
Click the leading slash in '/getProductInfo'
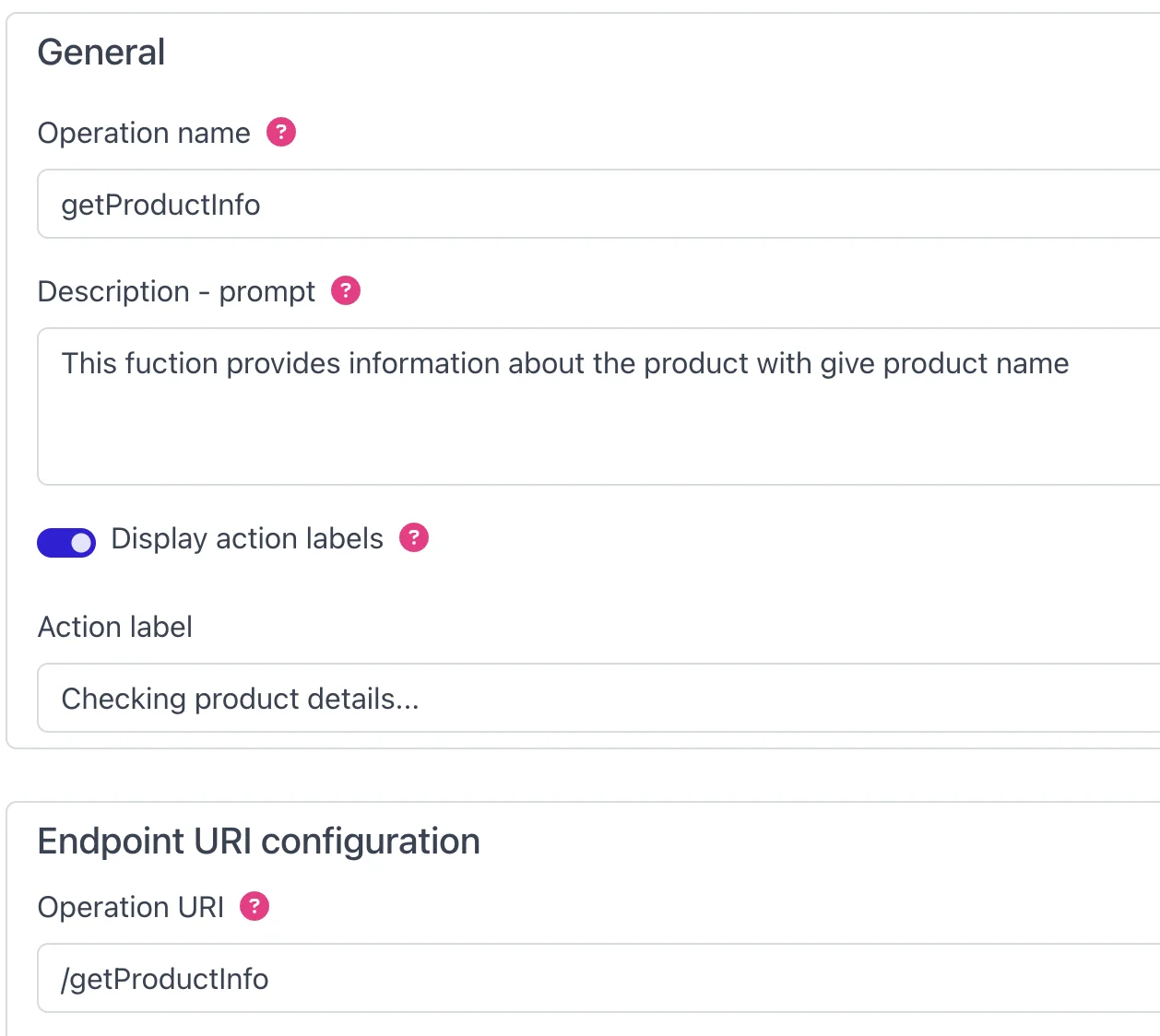tap(65, 980)
